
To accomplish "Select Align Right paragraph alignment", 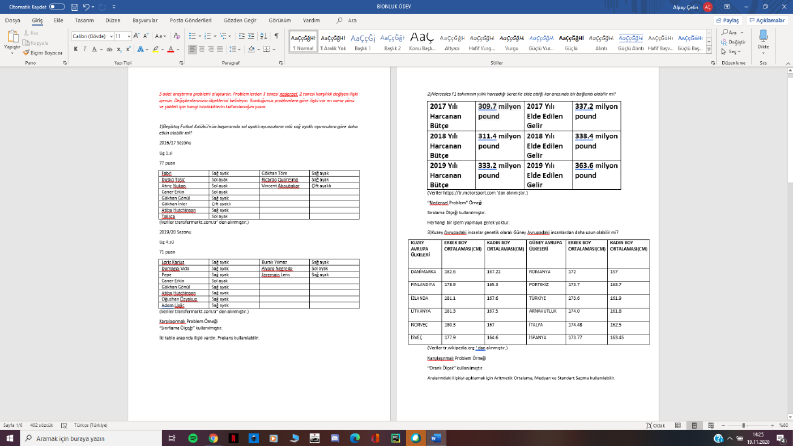I will coord(210,49).
